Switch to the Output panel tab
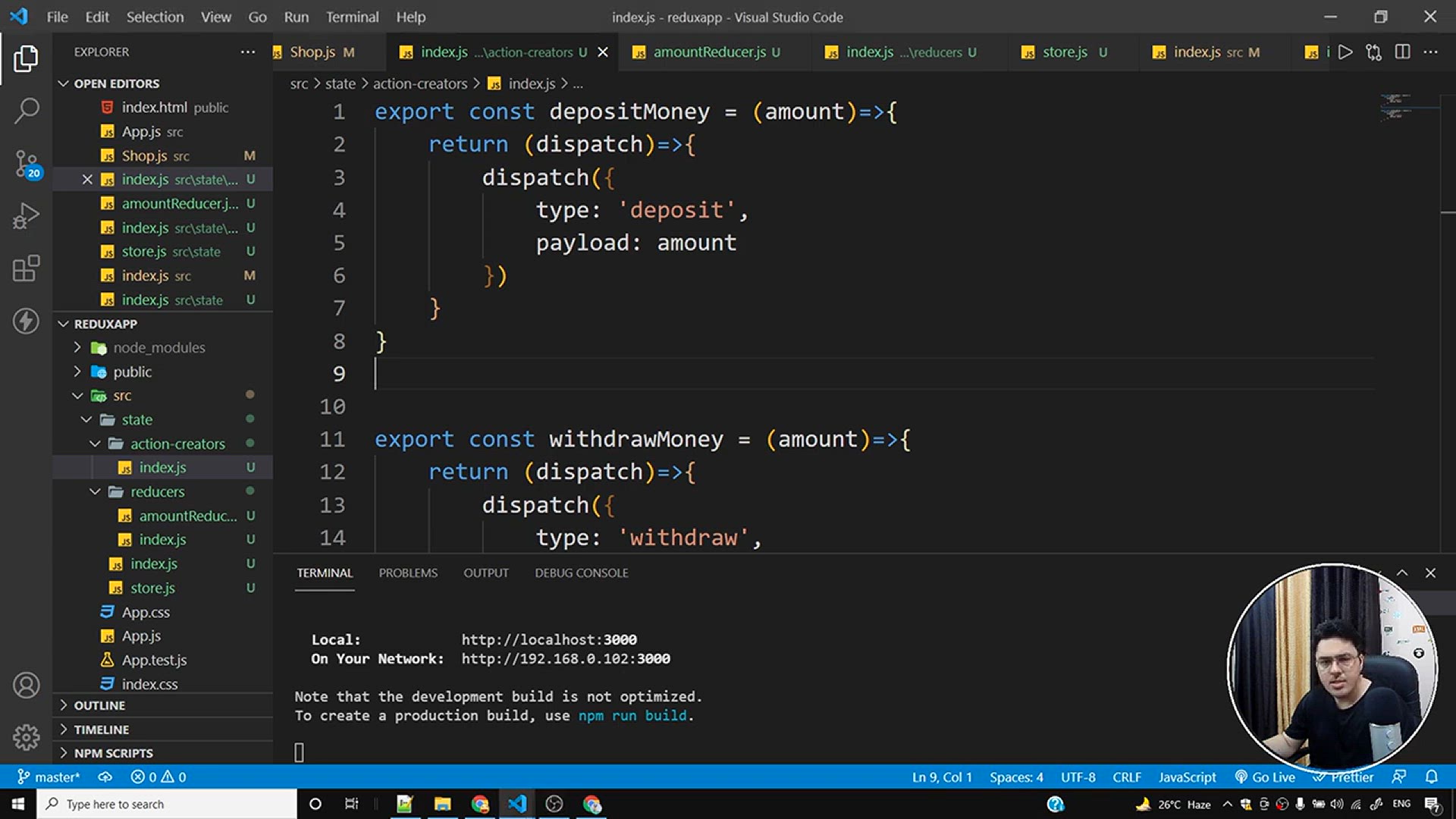Screen dimensions: 1456x819 pyautogui.click(x=486, y=573)
